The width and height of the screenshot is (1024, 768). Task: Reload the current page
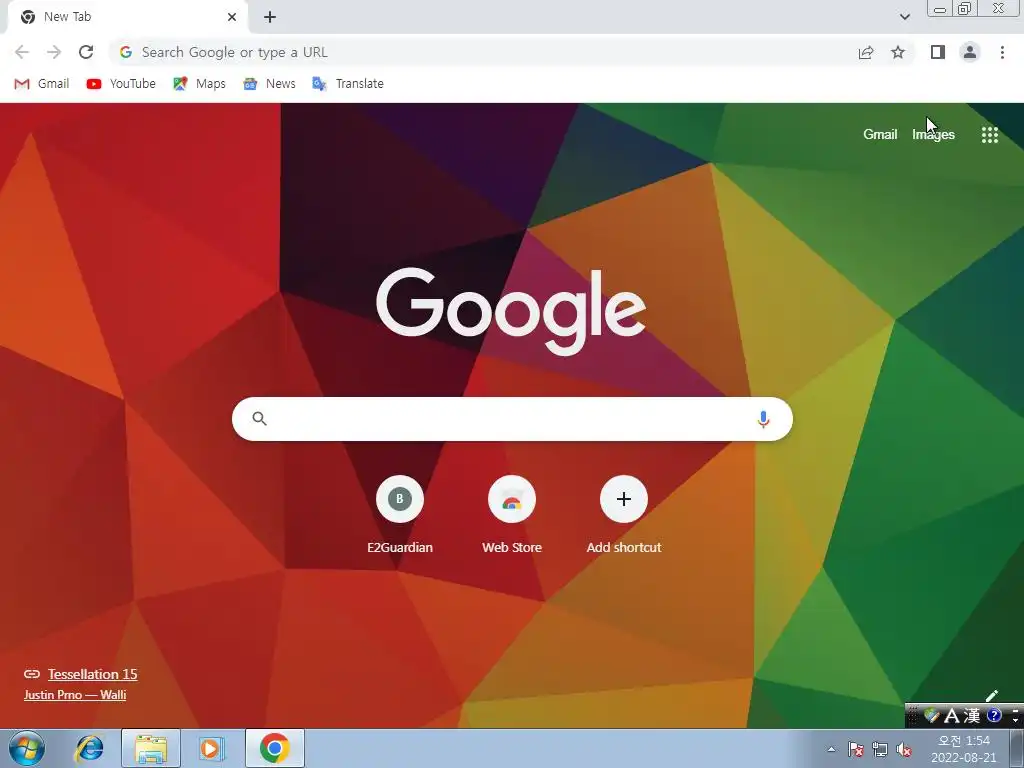(x=86, y=52)
